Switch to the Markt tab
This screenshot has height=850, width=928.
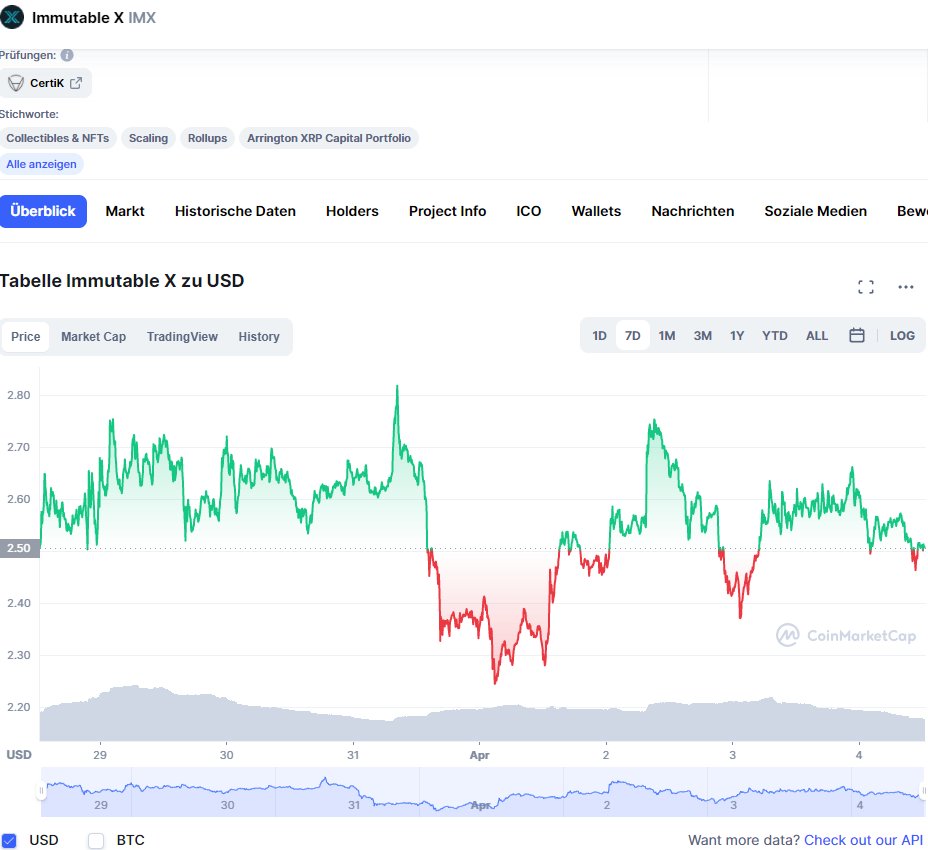125,211
